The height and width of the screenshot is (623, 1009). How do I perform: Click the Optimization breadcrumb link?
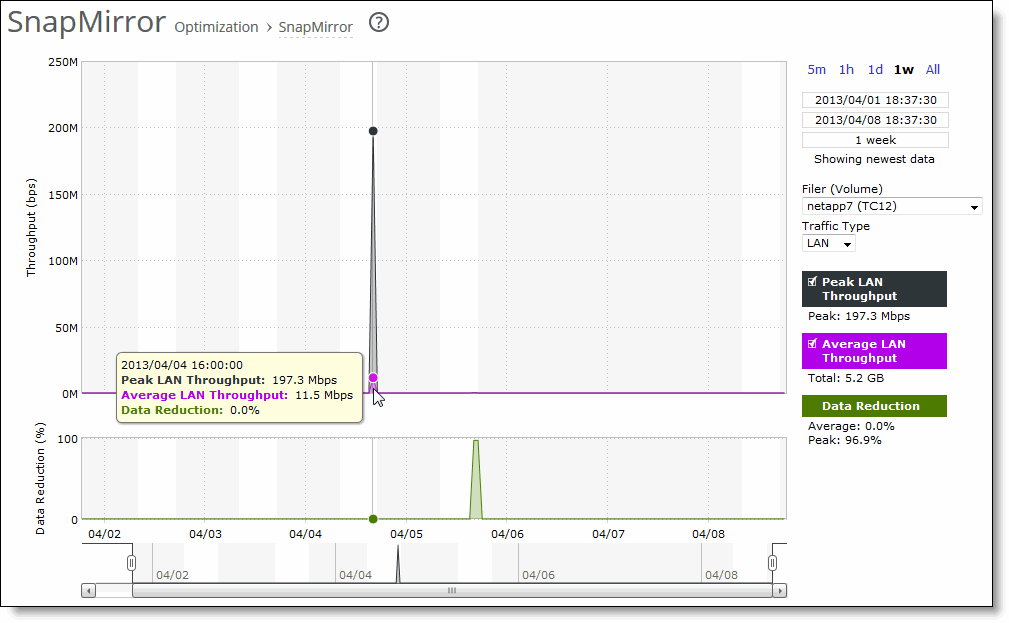pyautogui.click(x=216, y=27)
